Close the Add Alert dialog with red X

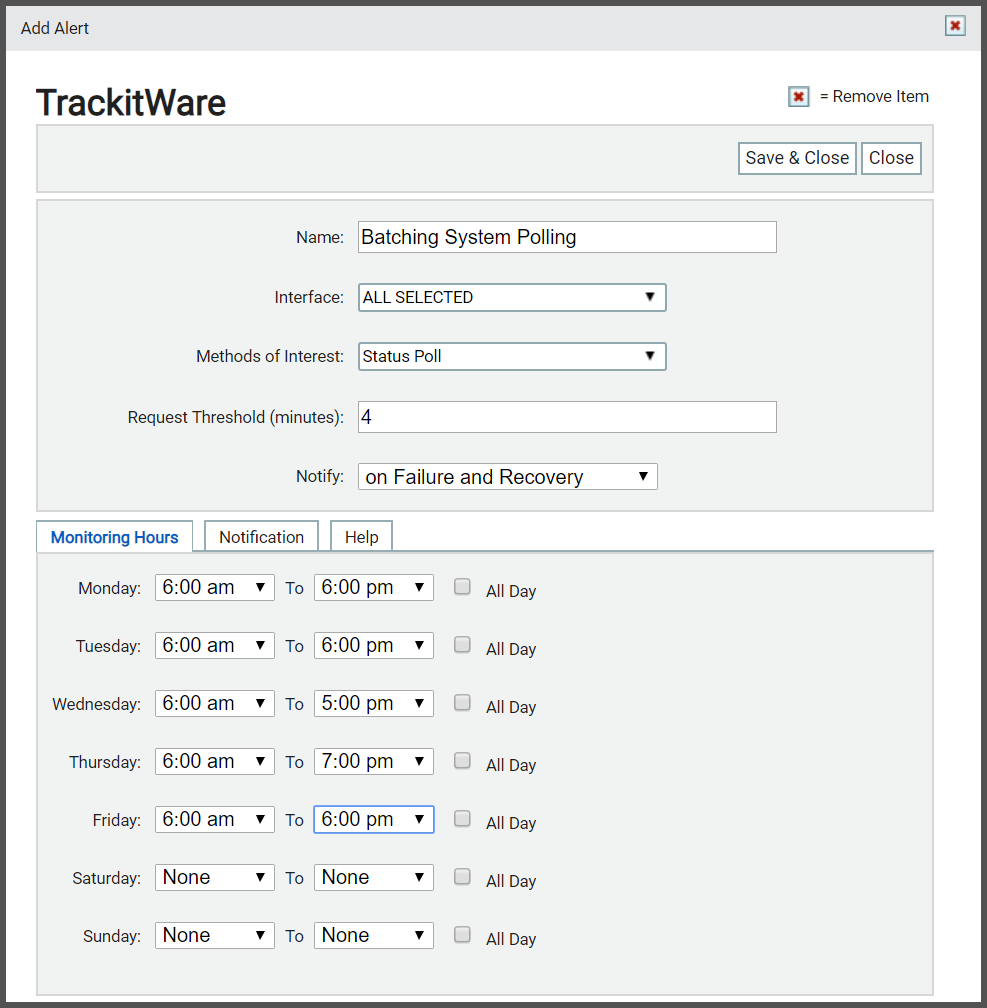click(955, 26)
